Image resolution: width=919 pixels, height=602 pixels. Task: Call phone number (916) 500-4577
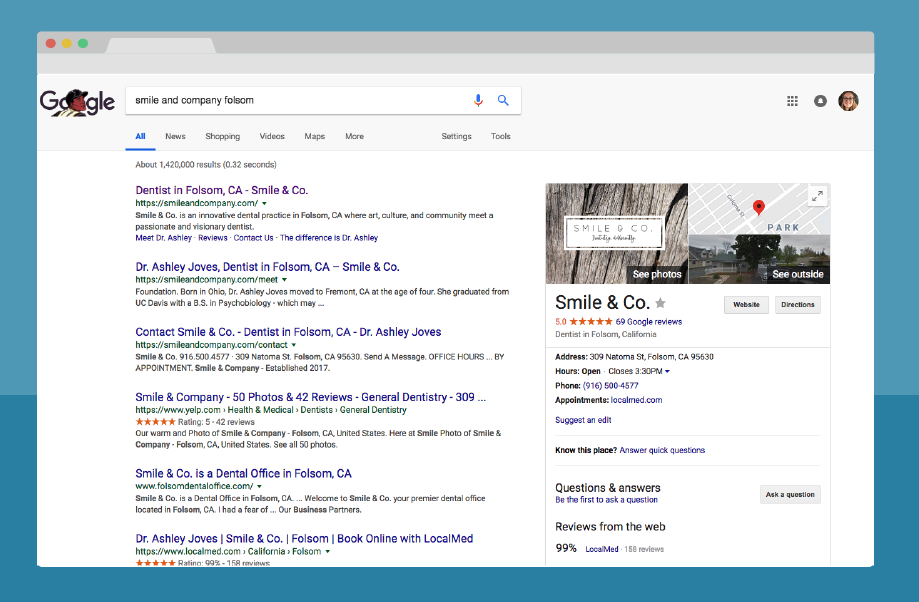(x=610, y=386)
